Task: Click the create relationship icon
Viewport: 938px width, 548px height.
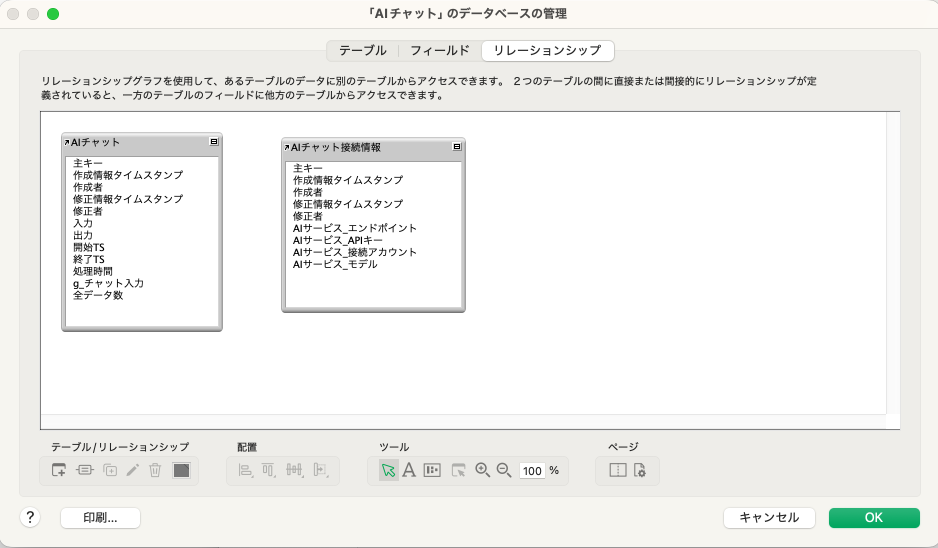Action: (x=84, y=470)
